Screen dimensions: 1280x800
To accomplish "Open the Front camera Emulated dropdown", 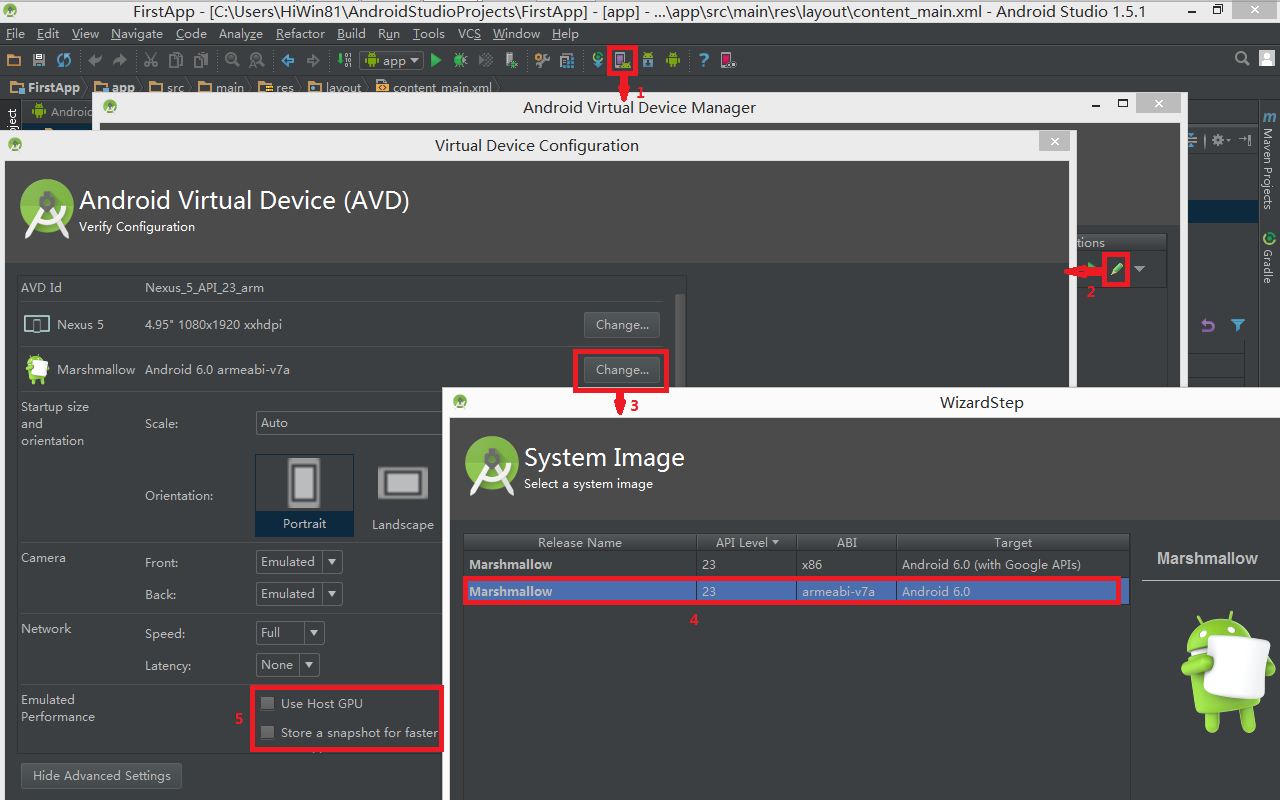I will pyautogui.click(x=299, y=562).
